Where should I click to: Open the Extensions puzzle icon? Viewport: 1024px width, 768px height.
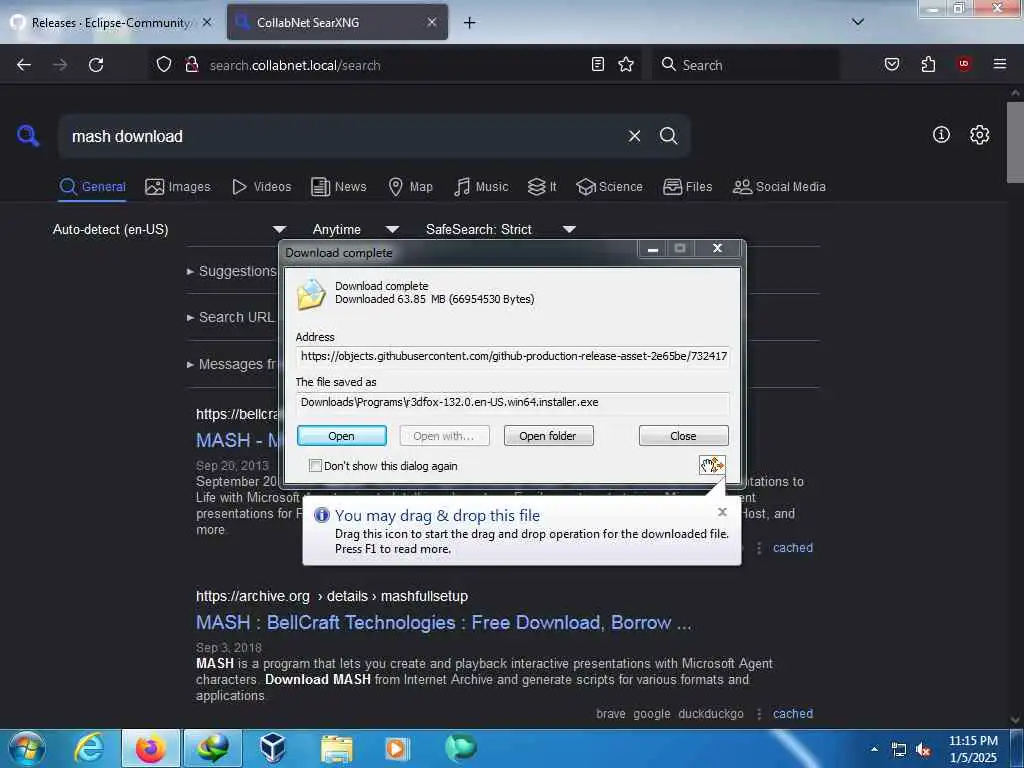click(928, 64)
